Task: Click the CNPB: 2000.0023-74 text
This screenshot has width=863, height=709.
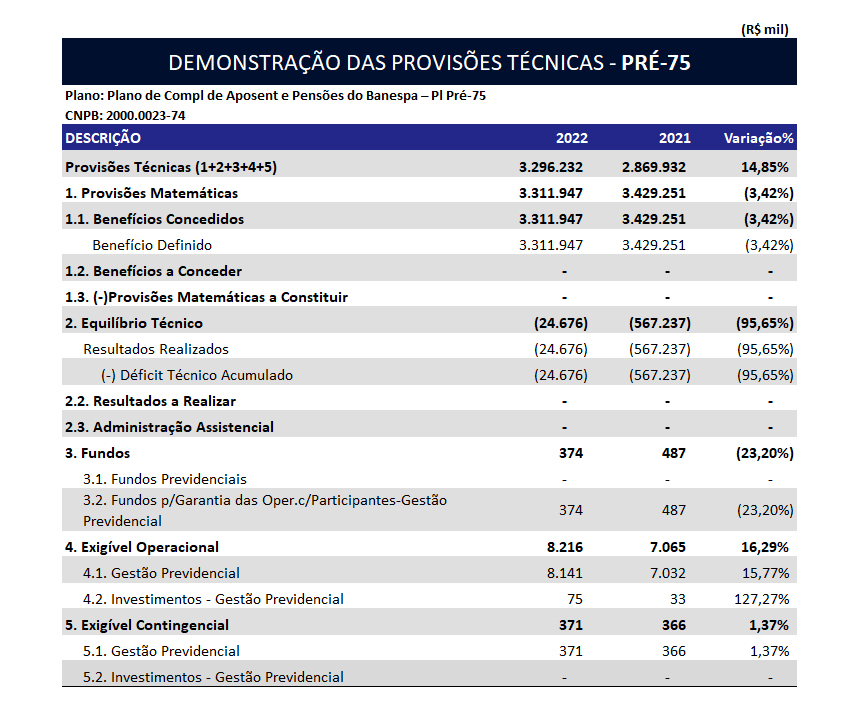Action: [x=125, y=115]
